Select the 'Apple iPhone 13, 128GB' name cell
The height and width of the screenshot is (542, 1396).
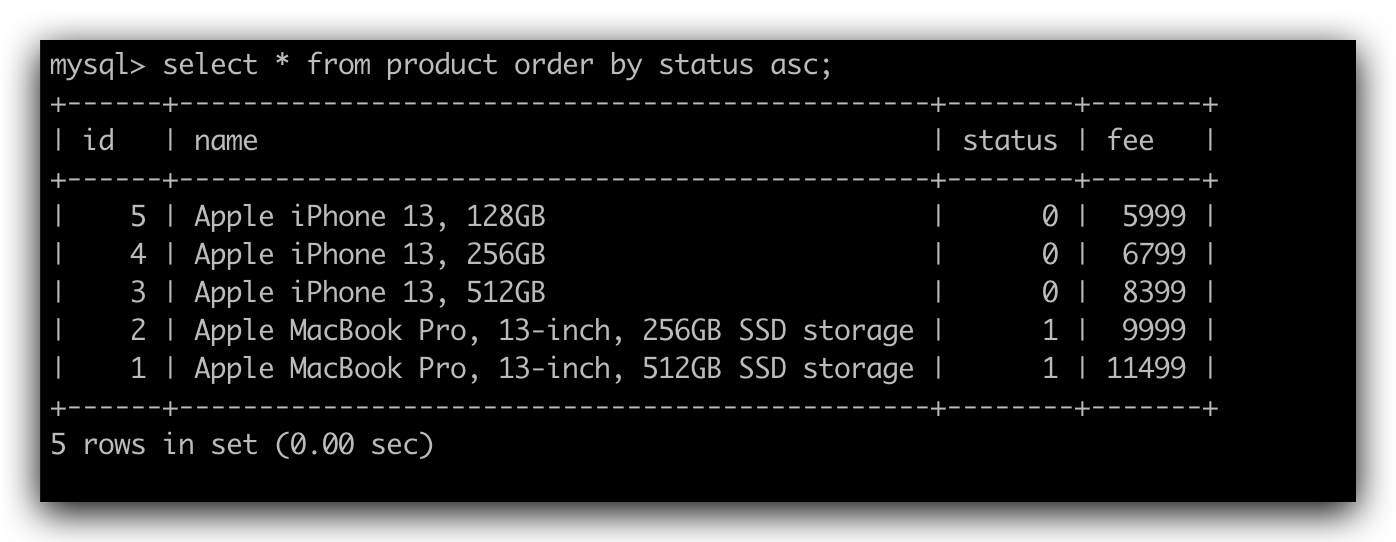pyautogui.click(x=369, y=217)
